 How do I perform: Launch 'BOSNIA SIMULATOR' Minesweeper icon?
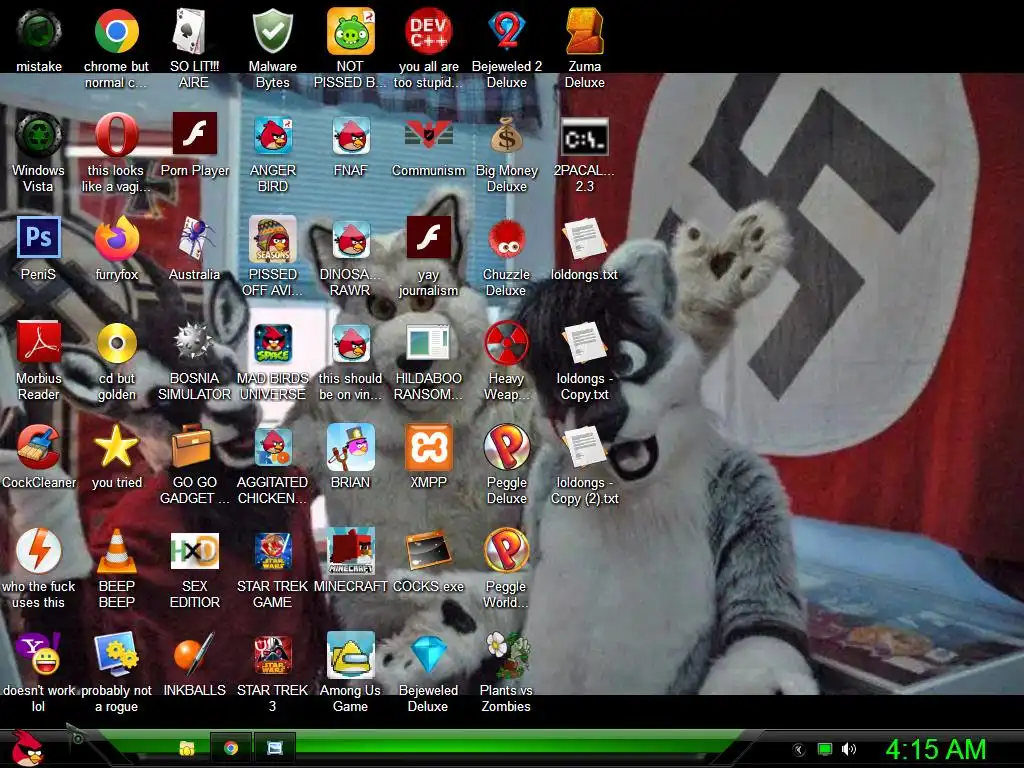[194, 343]
